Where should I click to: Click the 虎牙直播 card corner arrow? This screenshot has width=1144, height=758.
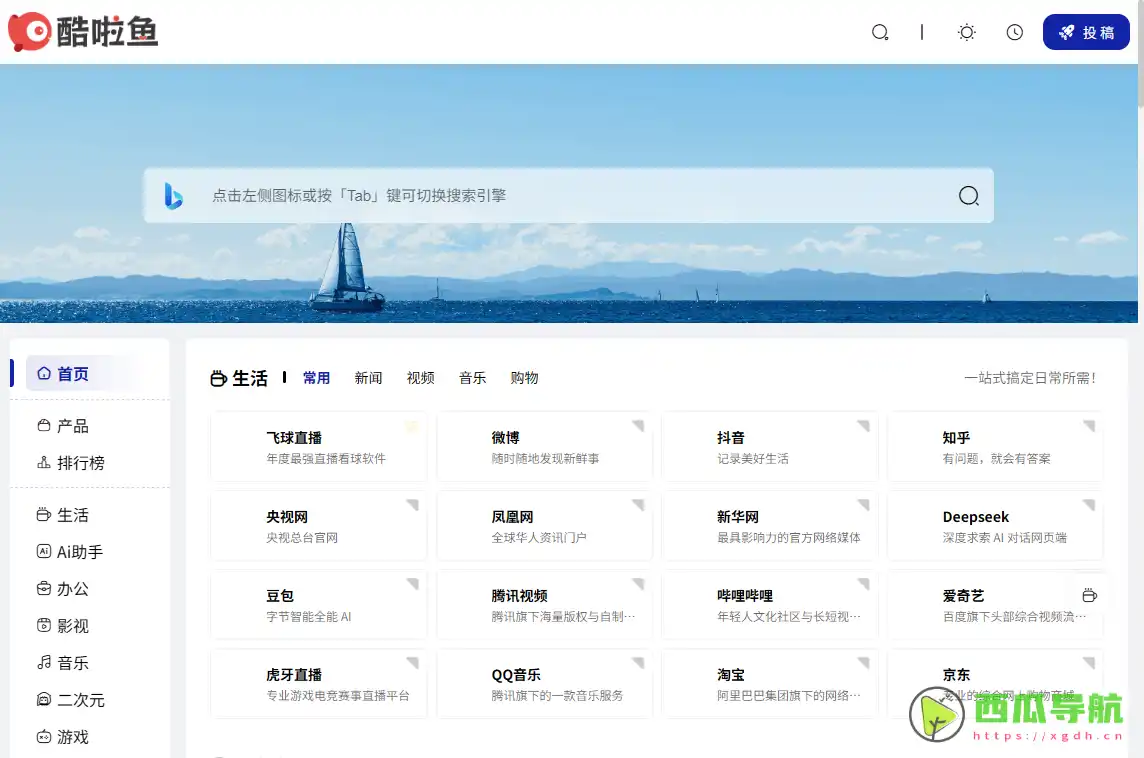coord(414,662)
